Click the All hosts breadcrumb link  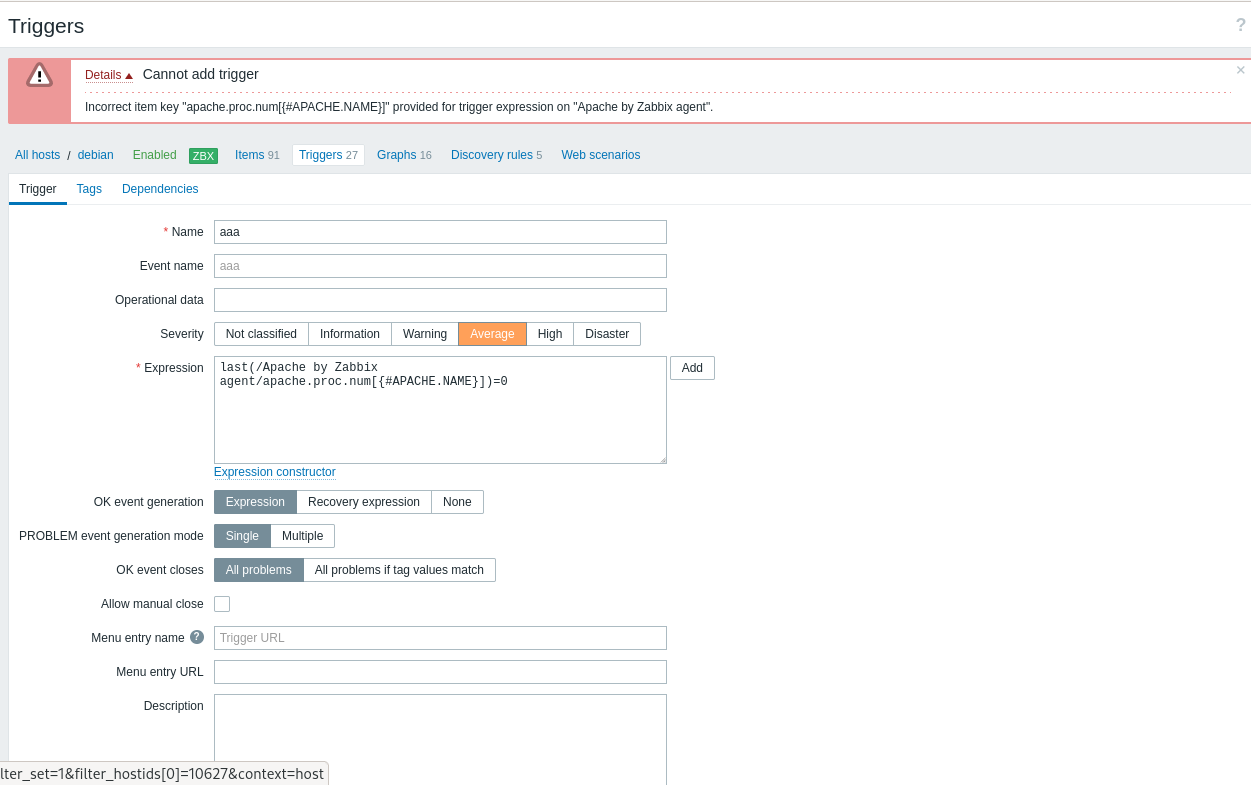pos(37,155)
